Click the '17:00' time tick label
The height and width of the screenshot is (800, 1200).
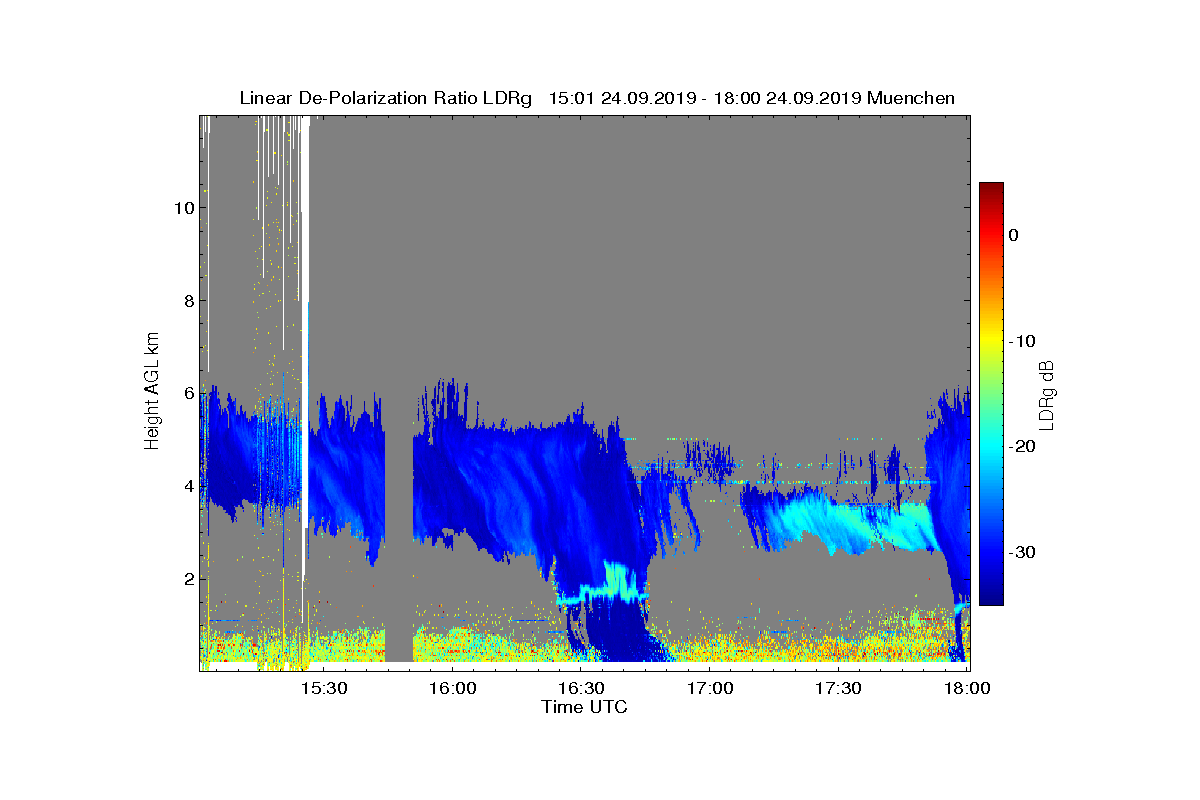tap(711, 688)
